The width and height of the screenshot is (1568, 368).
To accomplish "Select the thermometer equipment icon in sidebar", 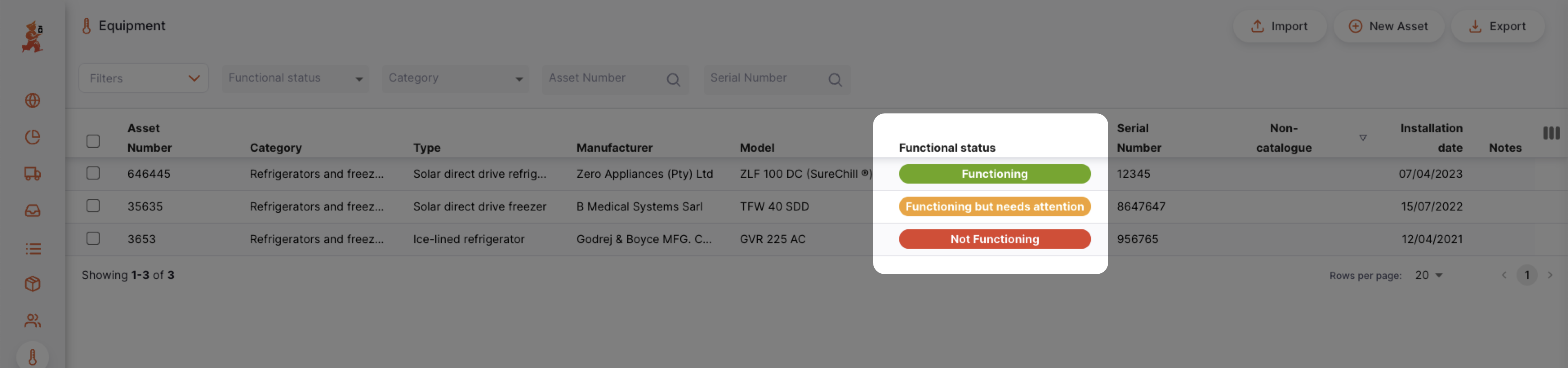I will 33,357.
